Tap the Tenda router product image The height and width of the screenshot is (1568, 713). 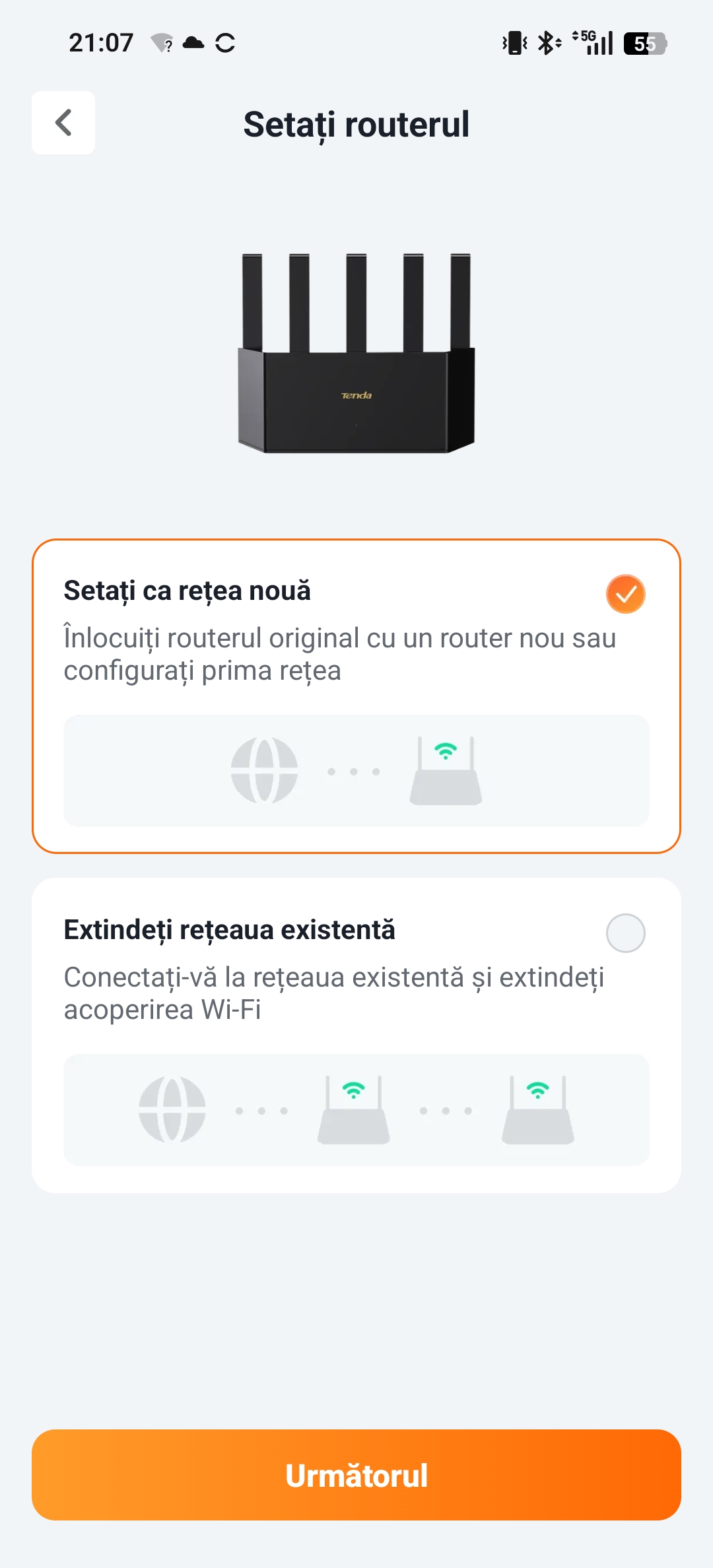click(x=356, y=353)
